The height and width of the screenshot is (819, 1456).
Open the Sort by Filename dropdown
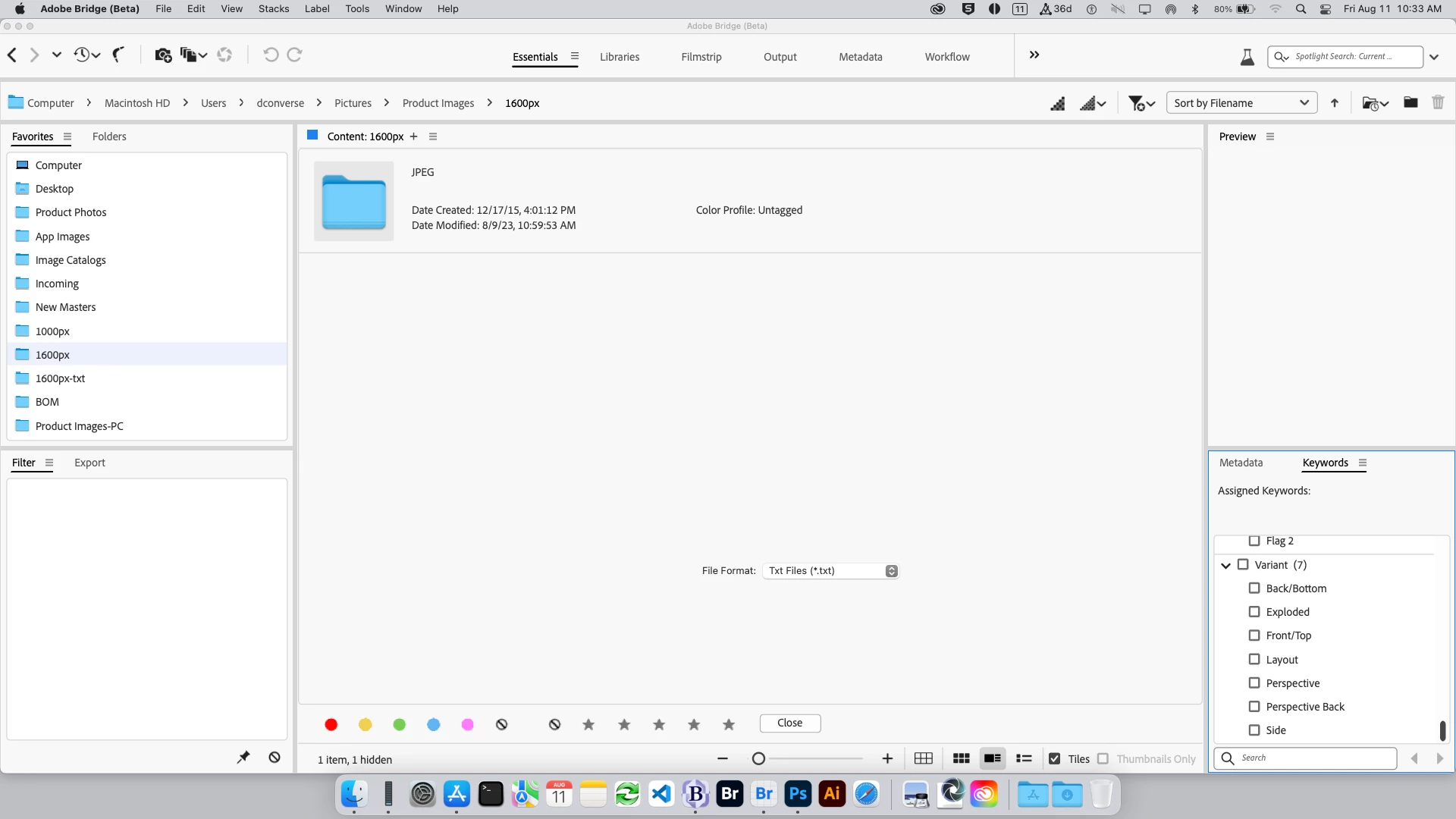(x=1241, y=103)
